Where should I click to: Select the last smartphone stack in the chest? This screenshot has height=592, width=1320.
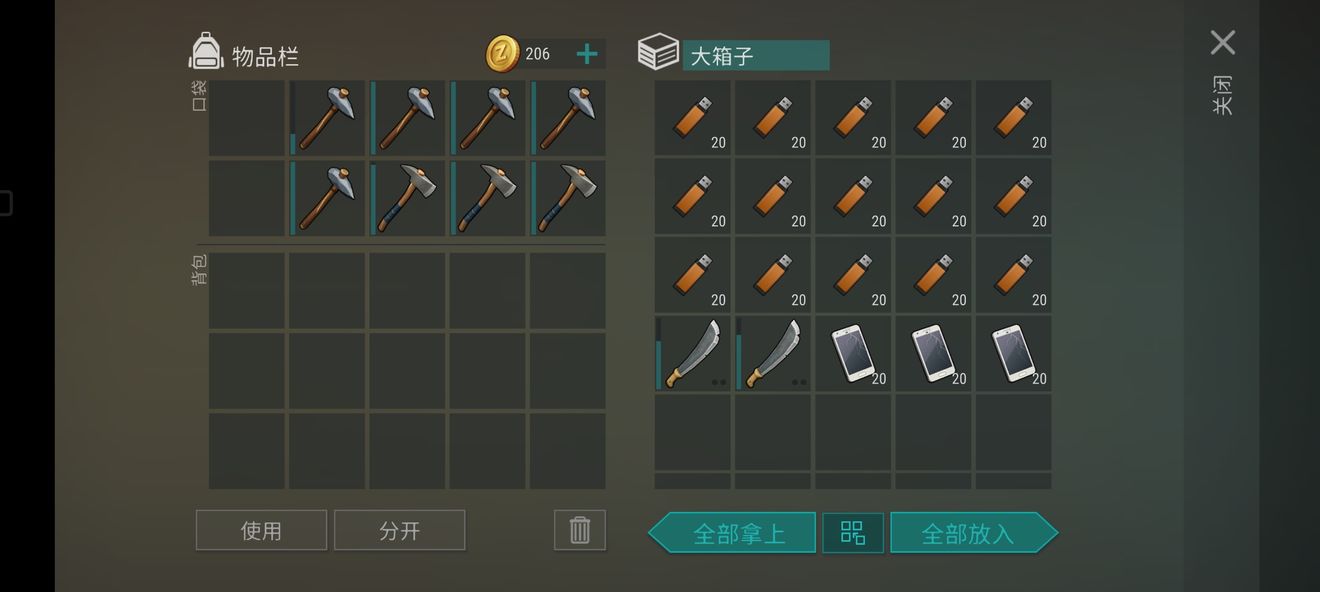click(1013, 353)
